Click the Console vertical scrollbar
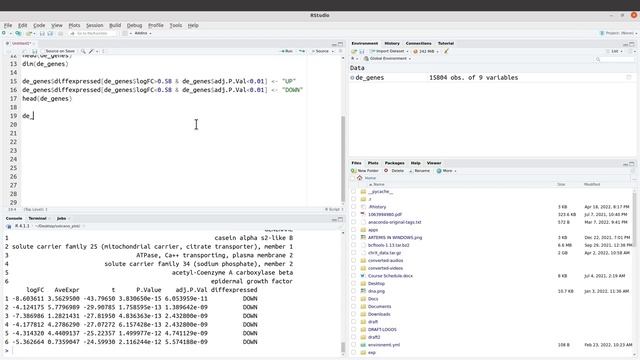 [343, 348]
